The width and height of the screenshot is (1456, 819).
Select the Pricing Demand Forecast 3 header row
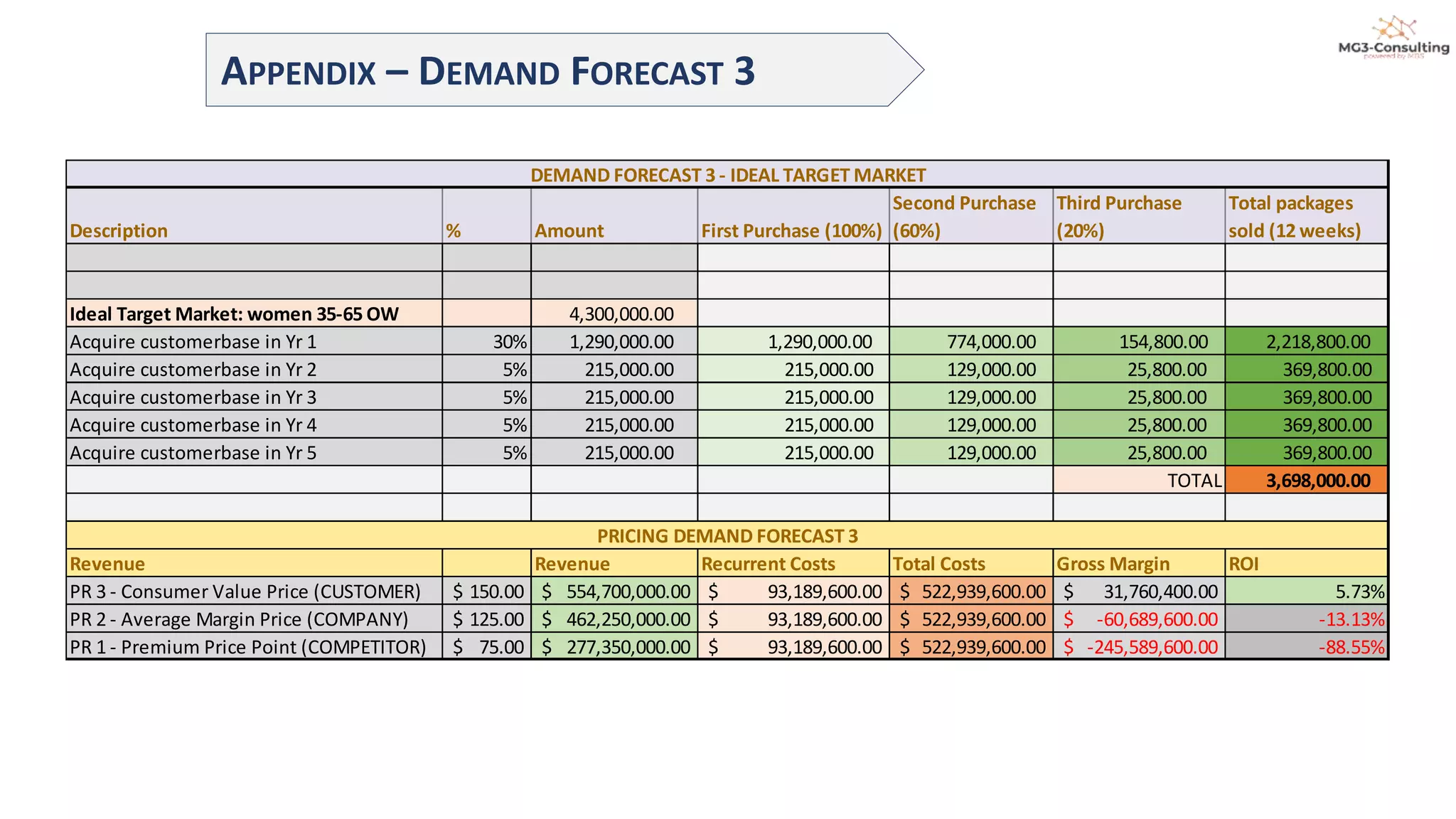coord(727,535)
